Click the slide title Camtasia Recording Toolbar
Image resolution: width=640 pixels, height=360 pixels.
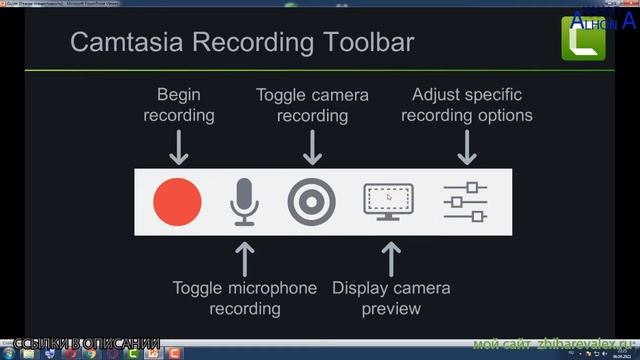[242, 42]
